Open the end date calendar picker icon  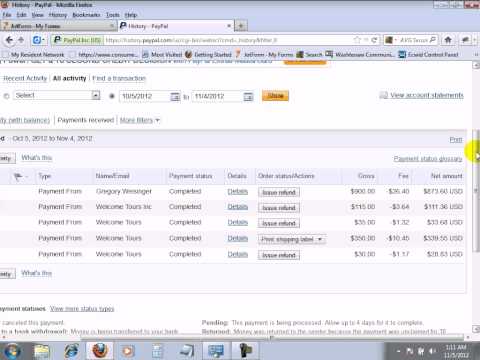point(248,97)
